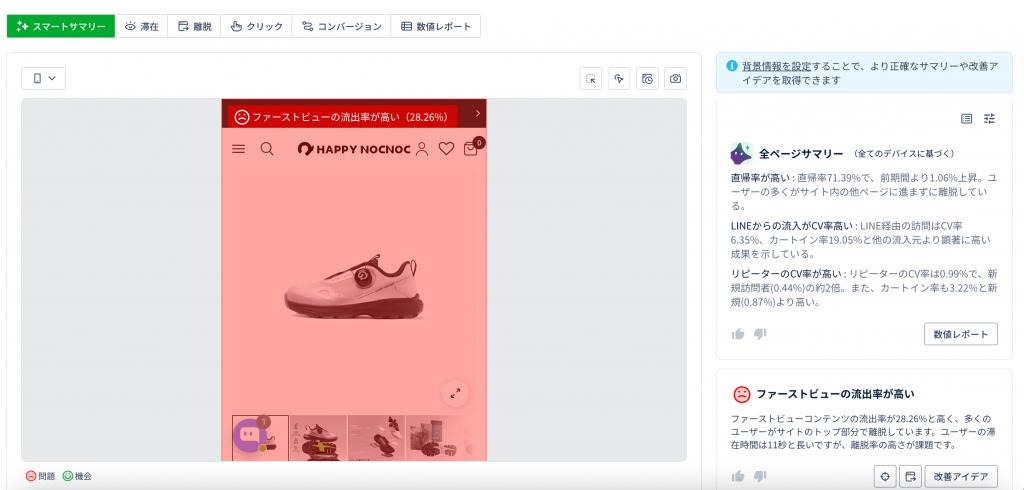Open the device type dropdown
Screen dimensions: 1024x490
click(x=44, y=78)
